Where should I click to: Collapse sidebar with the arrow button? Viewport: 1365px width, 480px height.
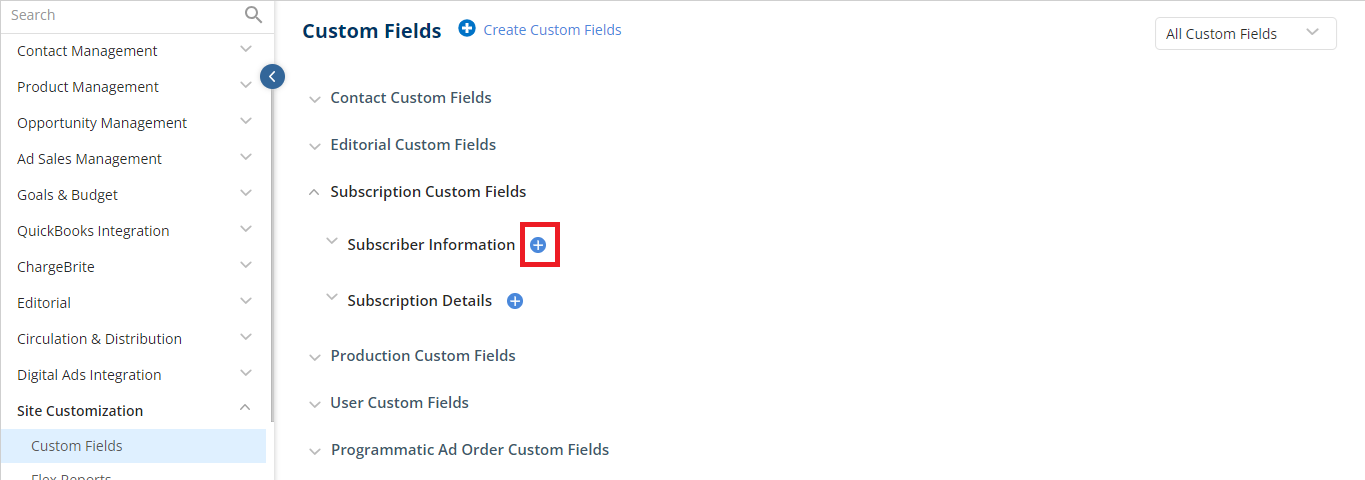272,76
